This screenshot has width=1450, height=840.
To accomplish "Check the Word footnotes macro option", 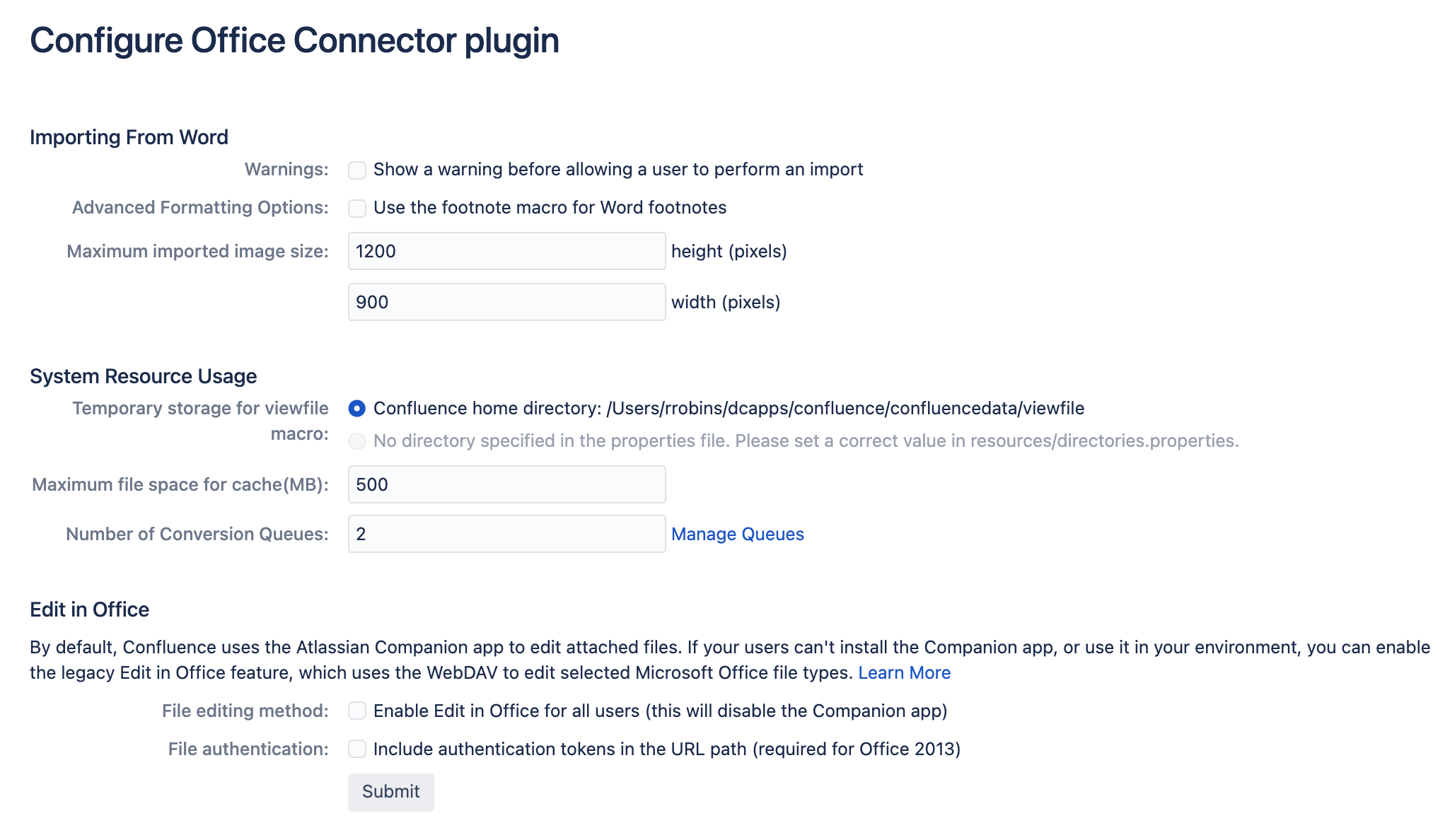I will click(357, 209).
